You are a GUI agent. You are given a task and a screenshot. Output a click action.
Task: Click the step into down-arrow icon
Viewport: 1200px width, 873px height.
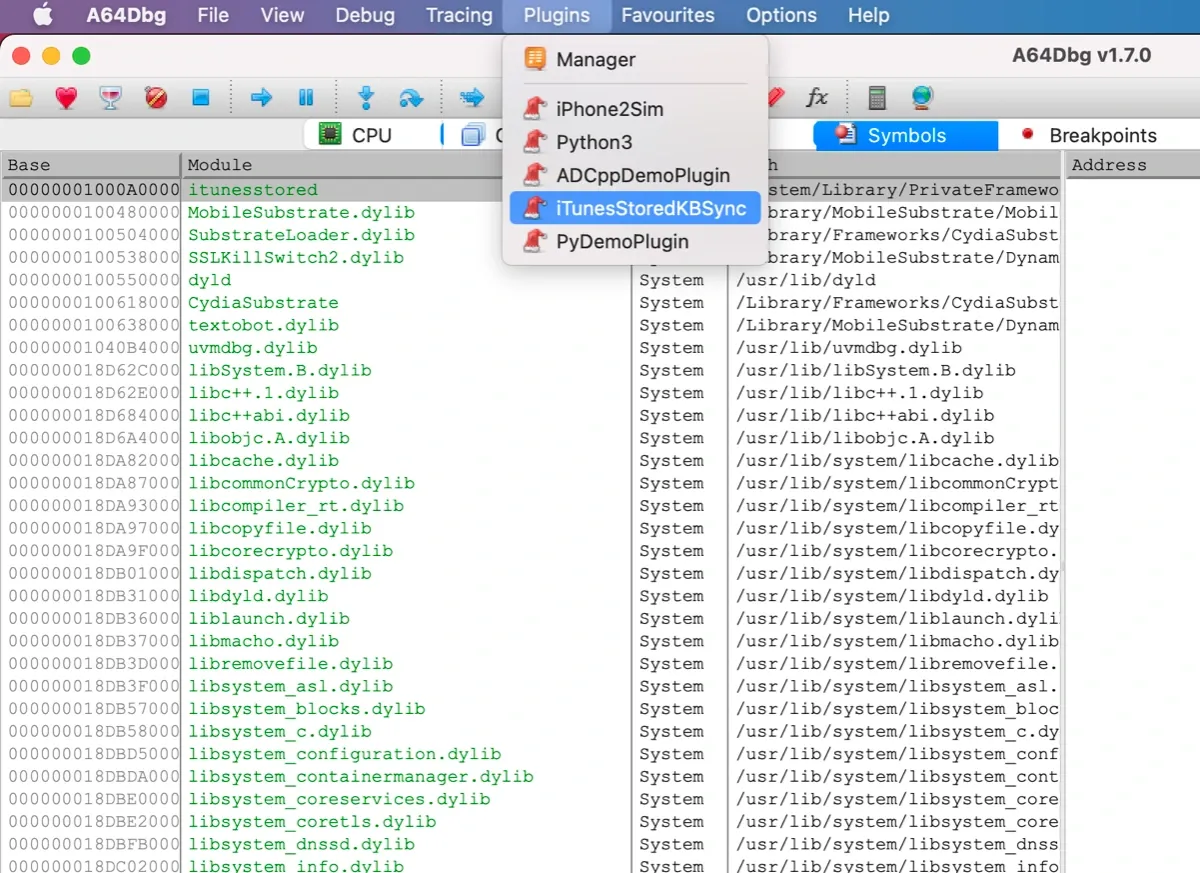[366, 97]
